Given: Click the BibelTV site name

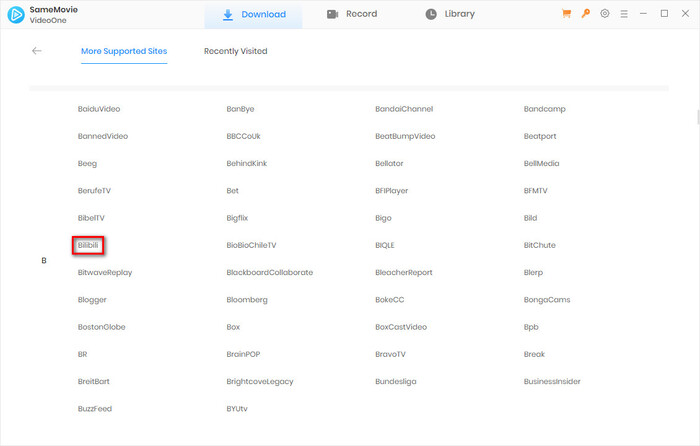Looking at the screenshot, I should [x=91, y=218].
